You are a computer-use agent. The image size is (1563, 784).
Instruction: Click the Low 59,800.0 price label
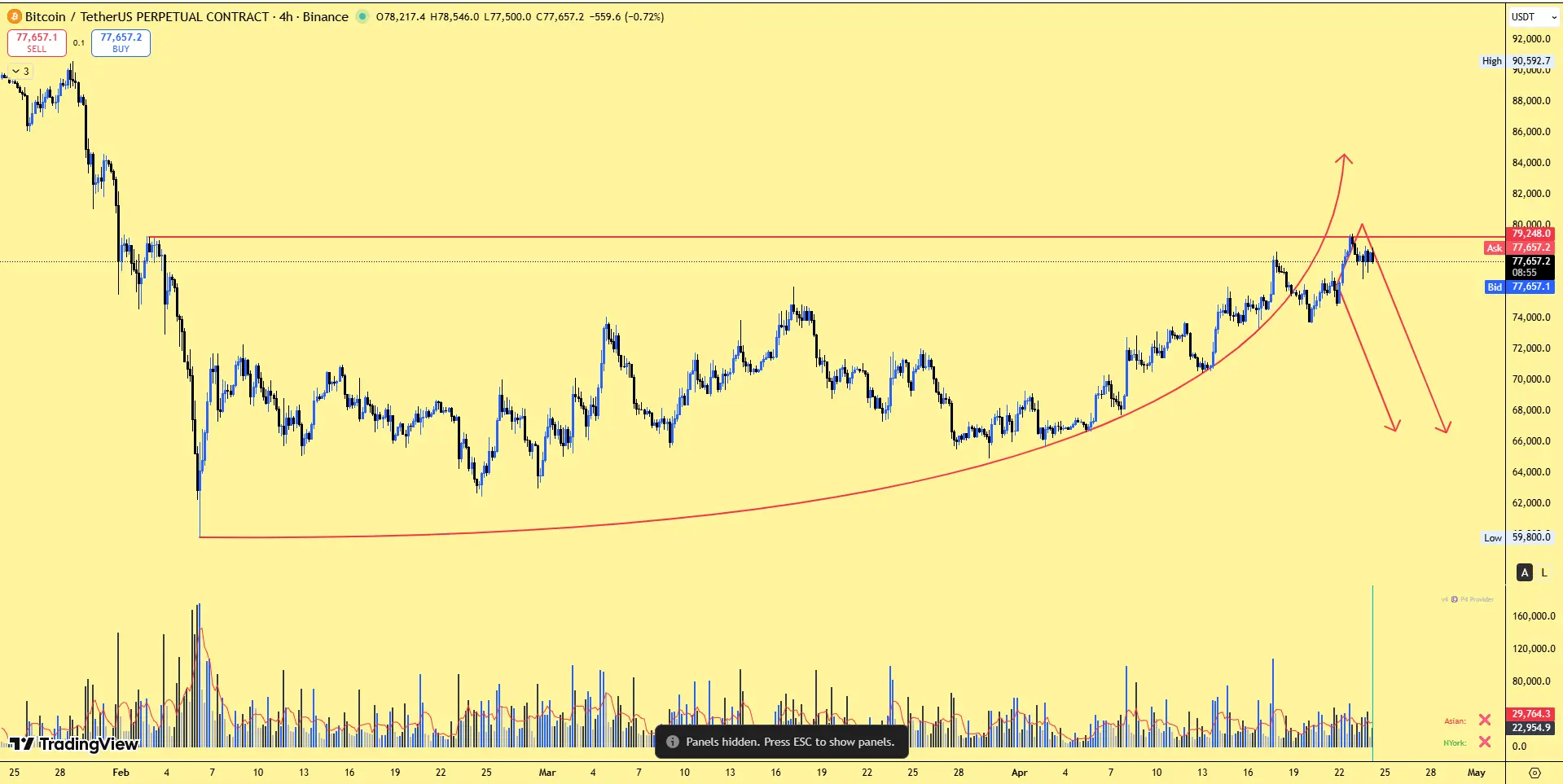pos(1517,537)
